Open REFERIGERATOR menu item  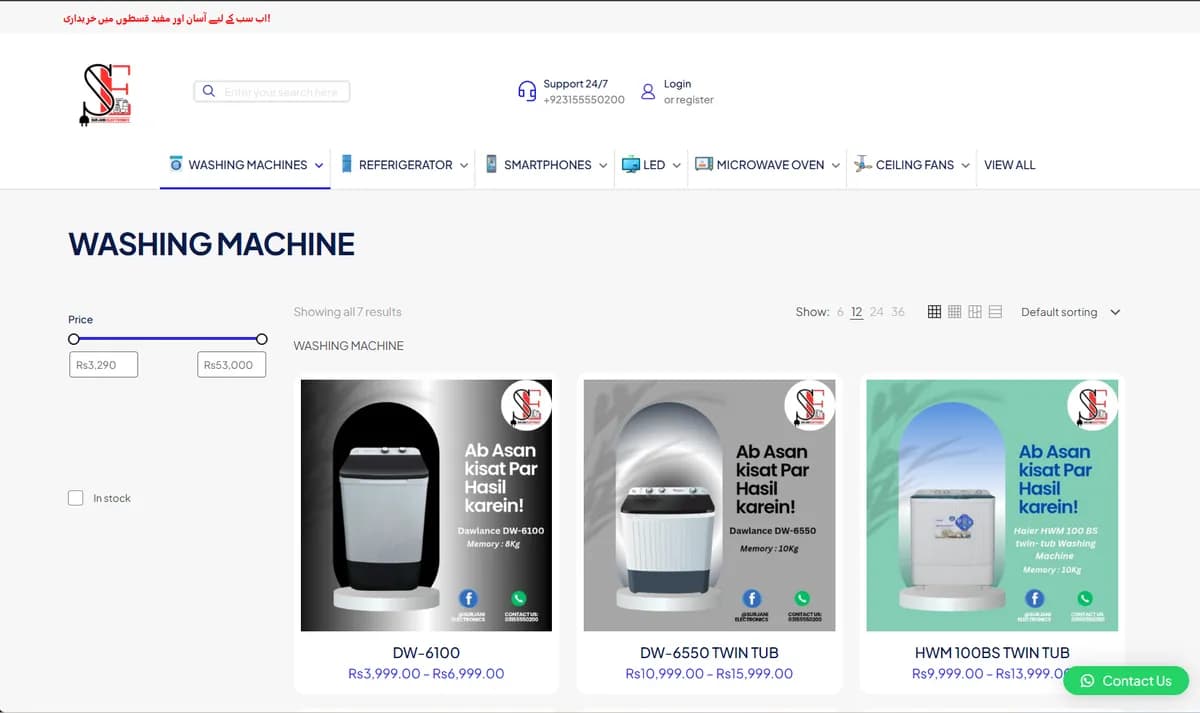tap(405, 165)
